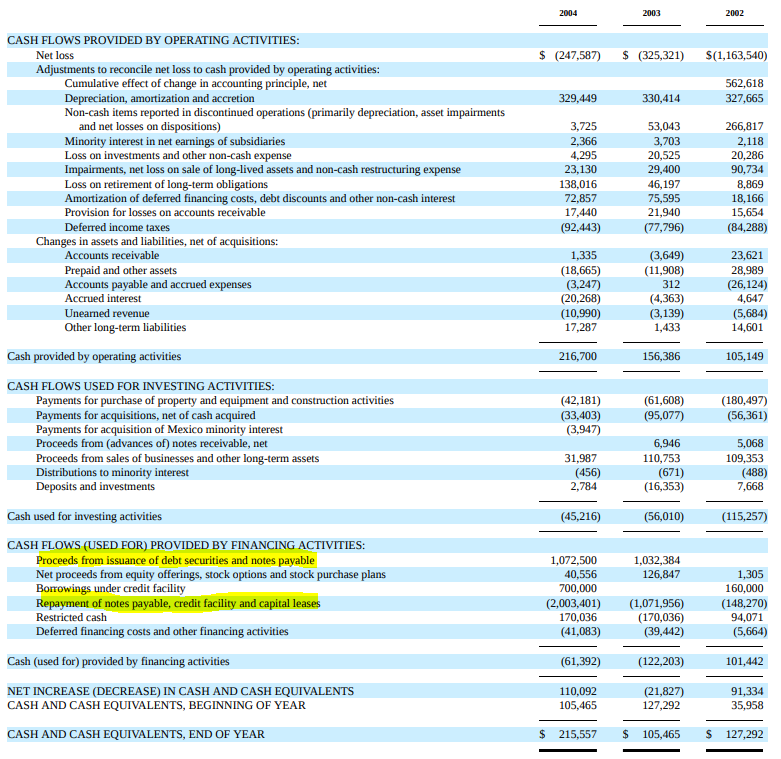Click the 'Cash flows (used for) provided by financing activities' heading
This screenshot has width=781, height=759.
pos(186,545)
